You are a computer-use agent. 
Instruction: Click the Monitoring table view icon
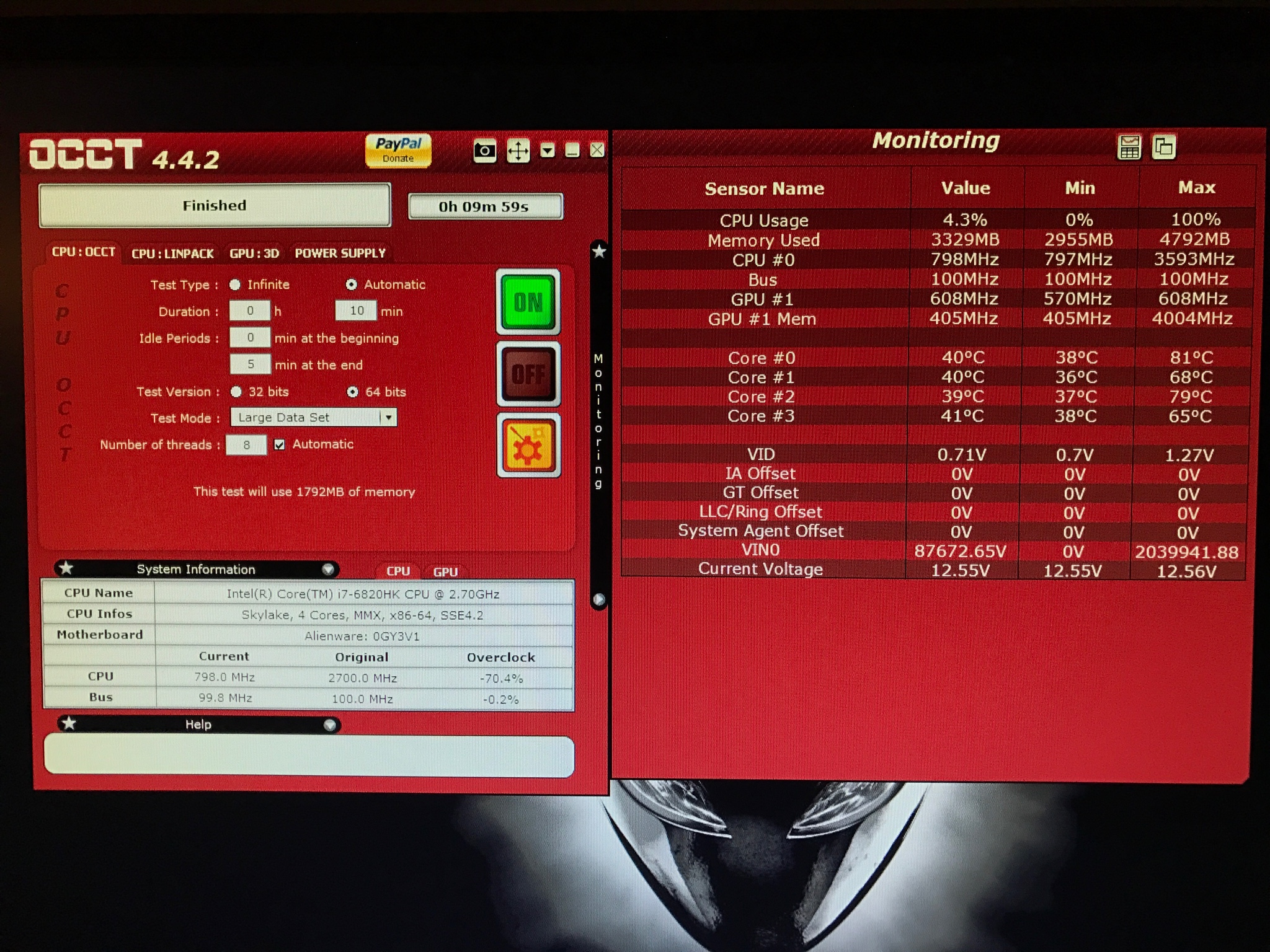[1129, 148]
